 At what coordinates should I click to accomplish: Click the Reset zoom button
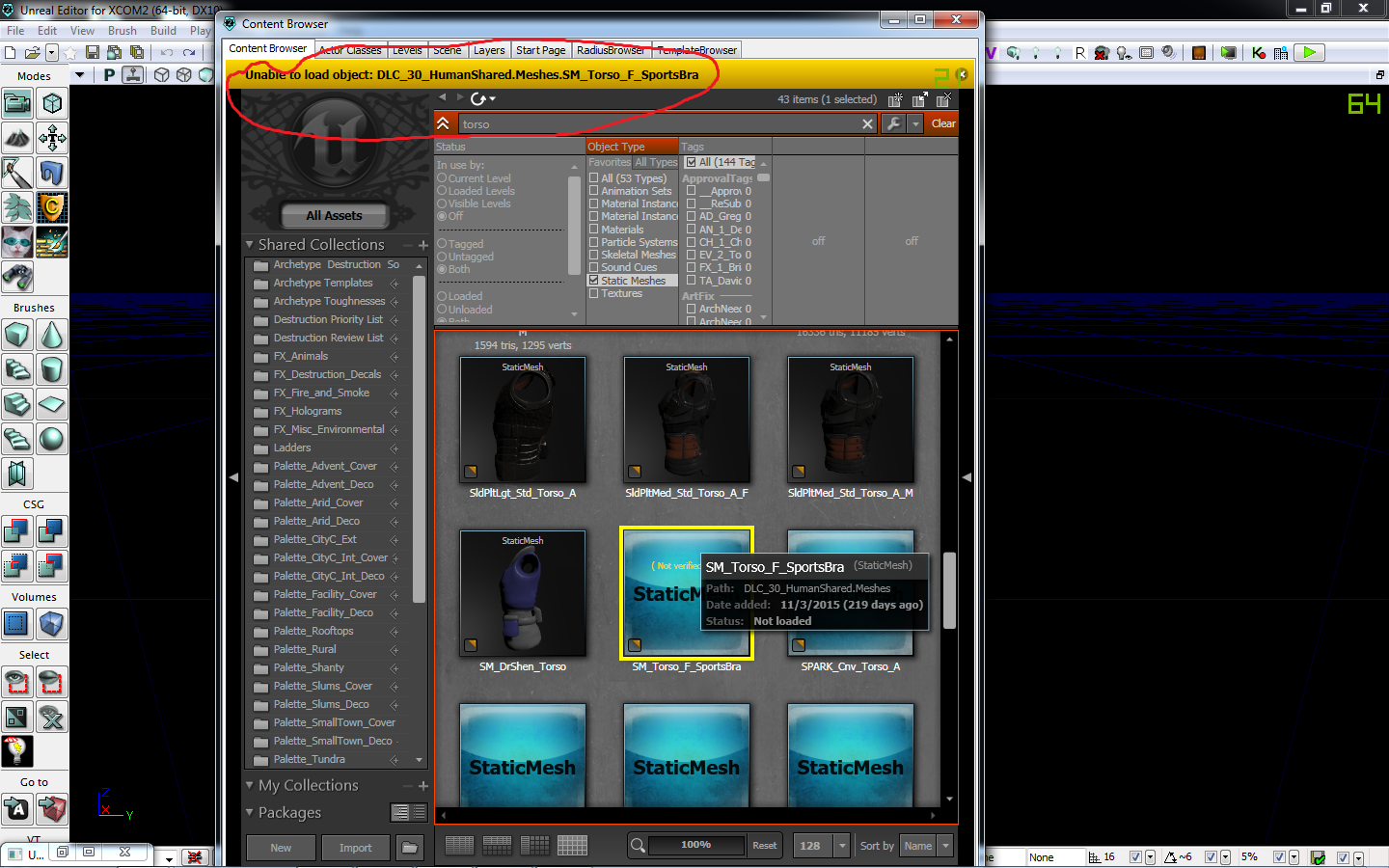click(x=765, y=846)
